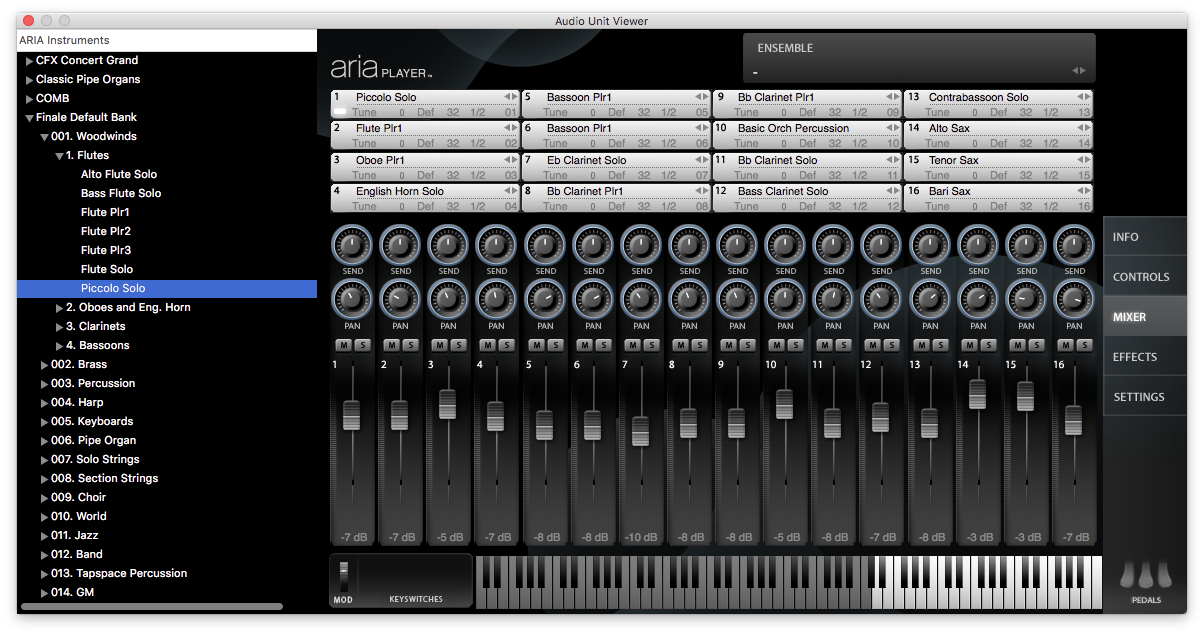Click the previous-instrument arrow in slot 1 Piccolo Solo
Image resolution: width=1204 pixels, height=635 pixels.
point(506,97)
